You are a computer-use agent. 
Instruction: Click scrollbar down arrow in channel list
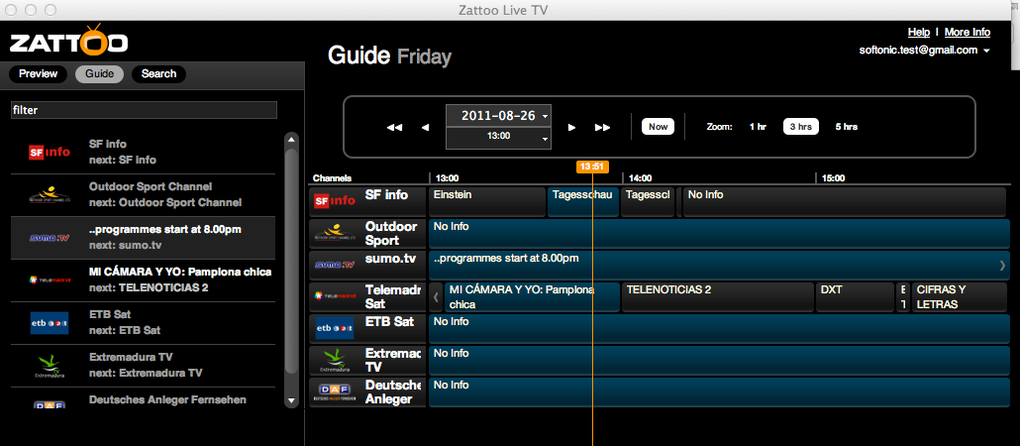(292, 400)
